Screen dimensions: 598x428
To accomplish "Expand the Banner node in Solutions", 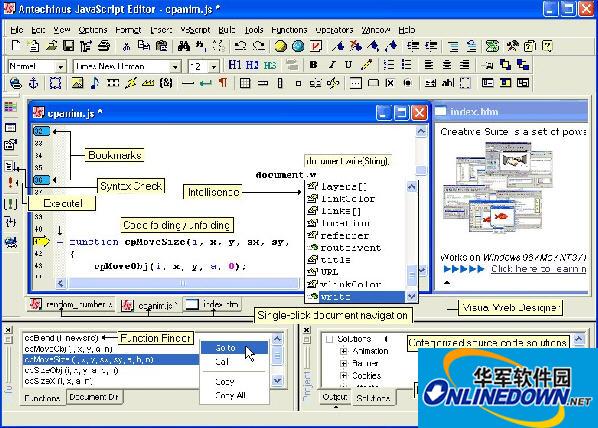I will pyautogui.click(x=344, y=363).
